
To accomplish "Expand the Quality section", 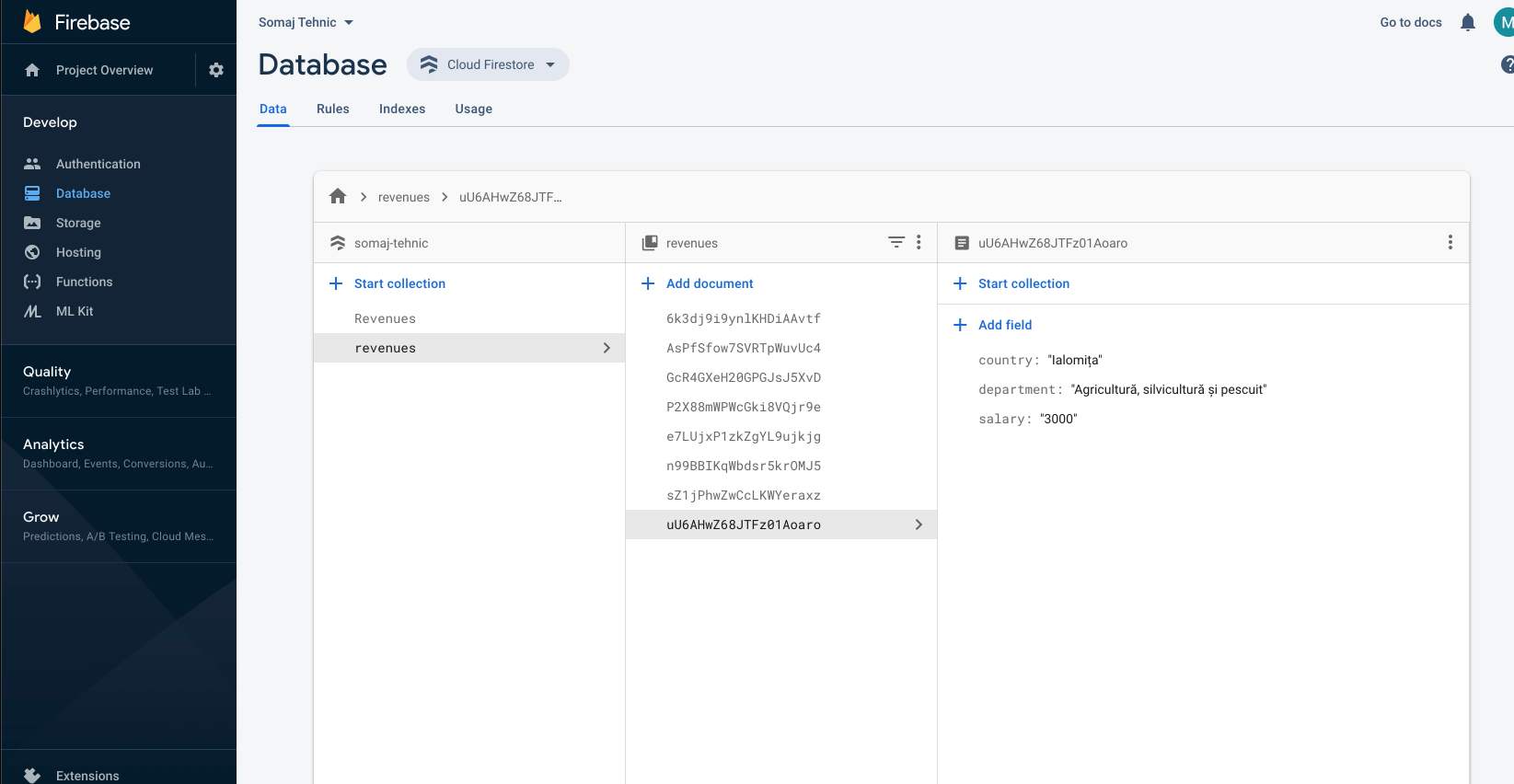I will tap(119, 380).
